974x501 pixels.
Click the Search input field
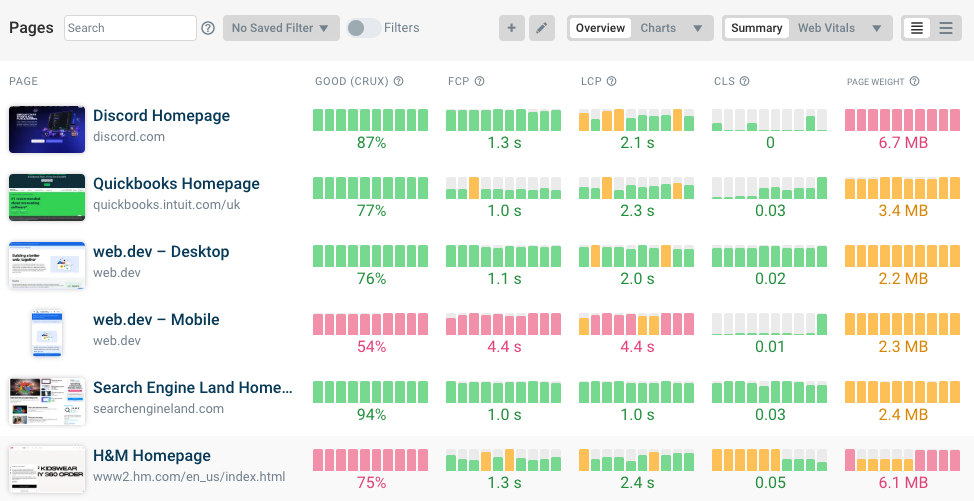click(130, 28)
